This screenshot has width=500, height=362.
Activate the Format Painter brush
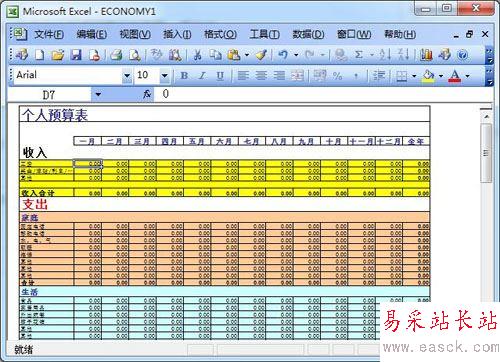click(261, 55)
